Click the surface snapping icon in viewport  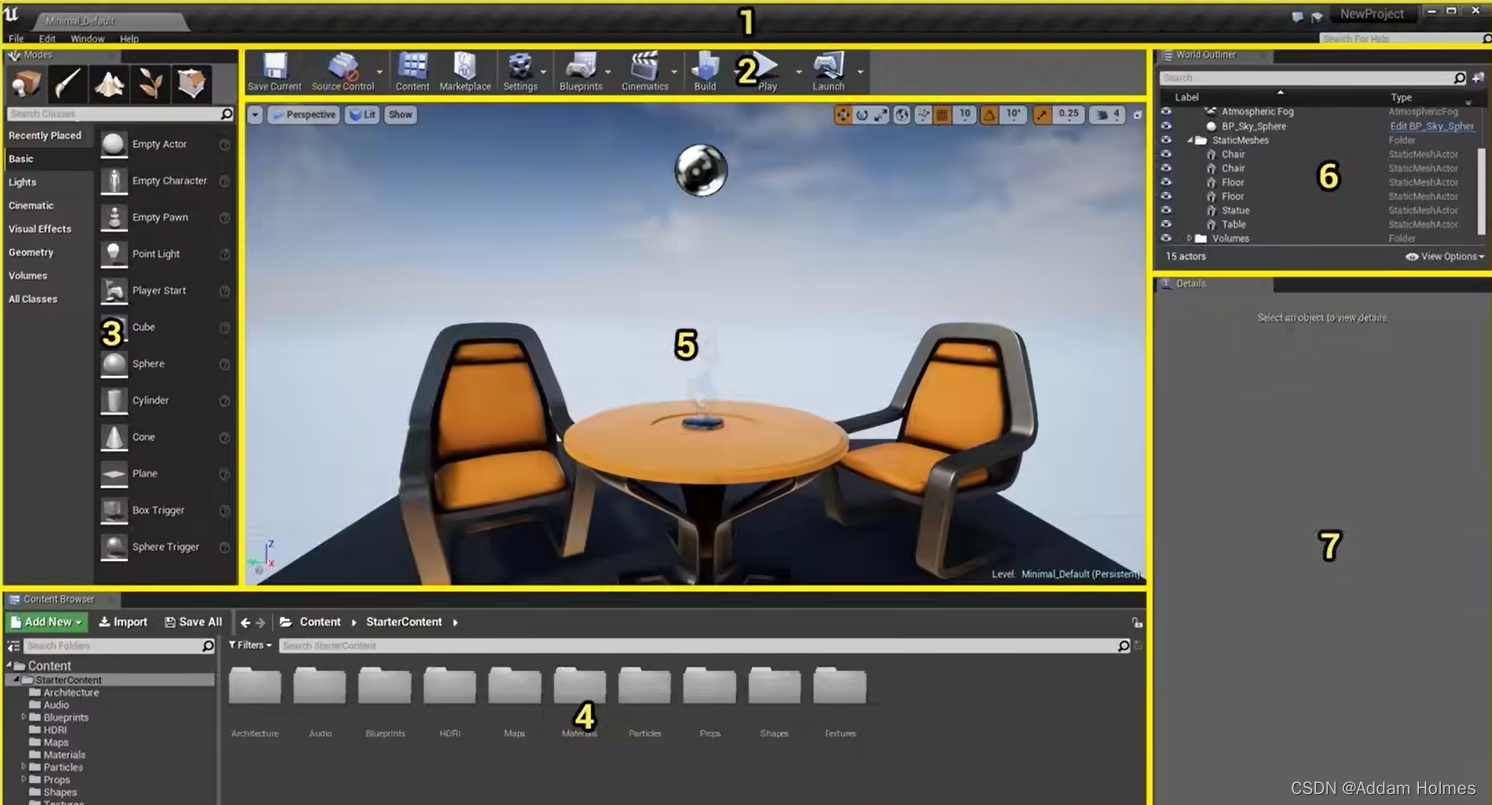coord(923,115)
